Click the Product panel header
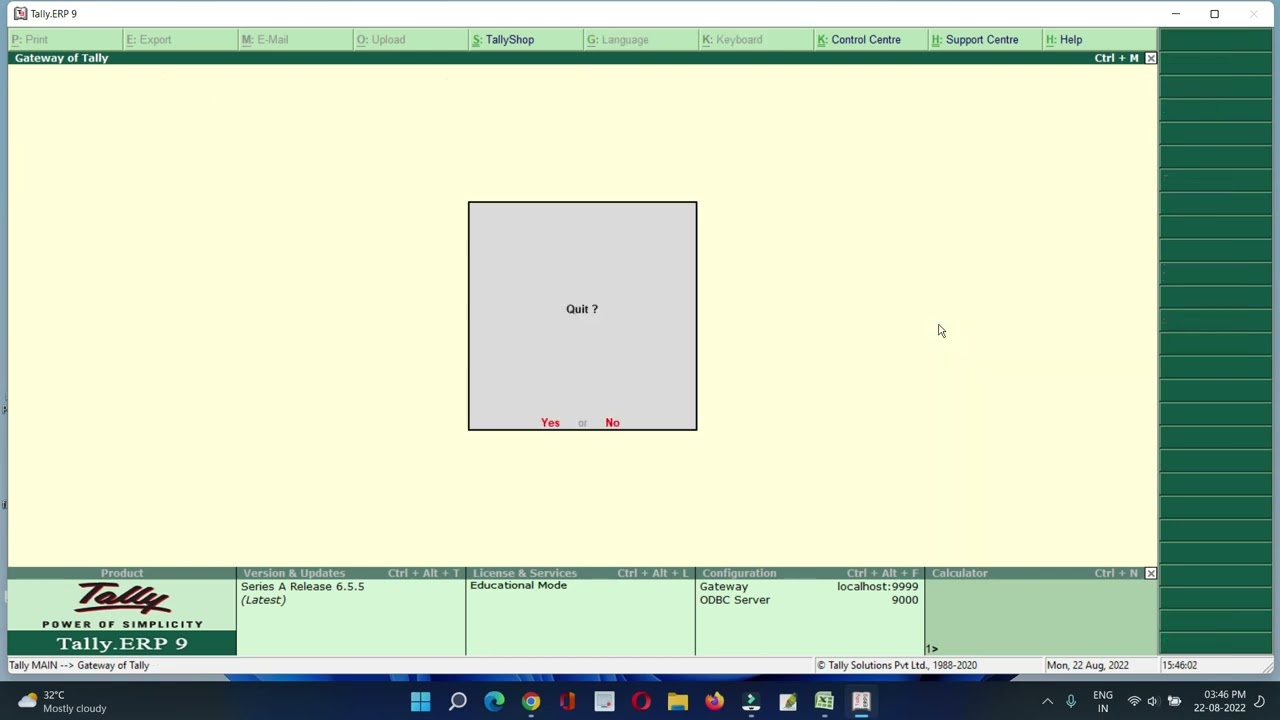The width and height of the screenshot is (1280, 720). [x=122, y=573]
